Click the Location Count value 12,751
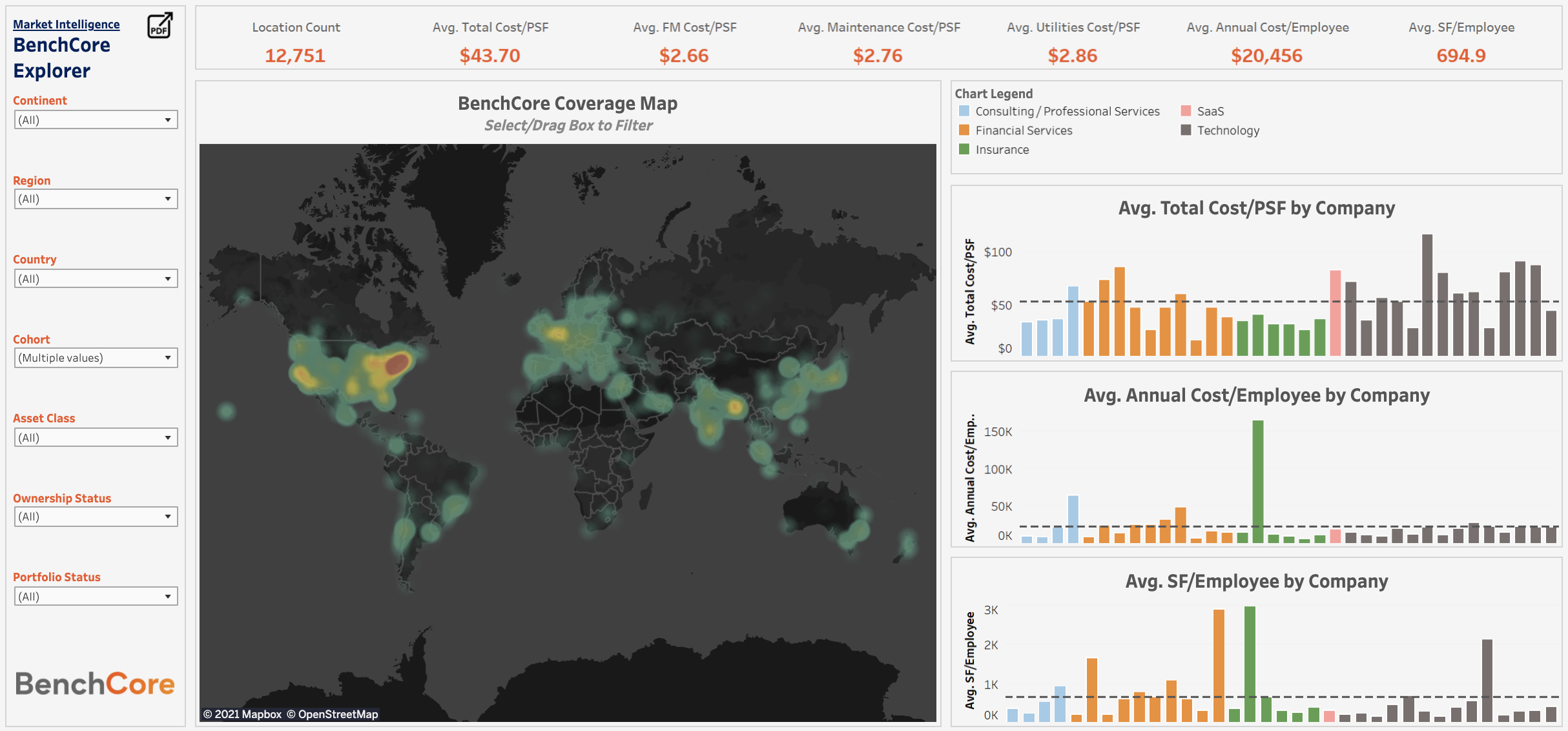Screen dimensions: 1568x731 (x=295, y=56)
